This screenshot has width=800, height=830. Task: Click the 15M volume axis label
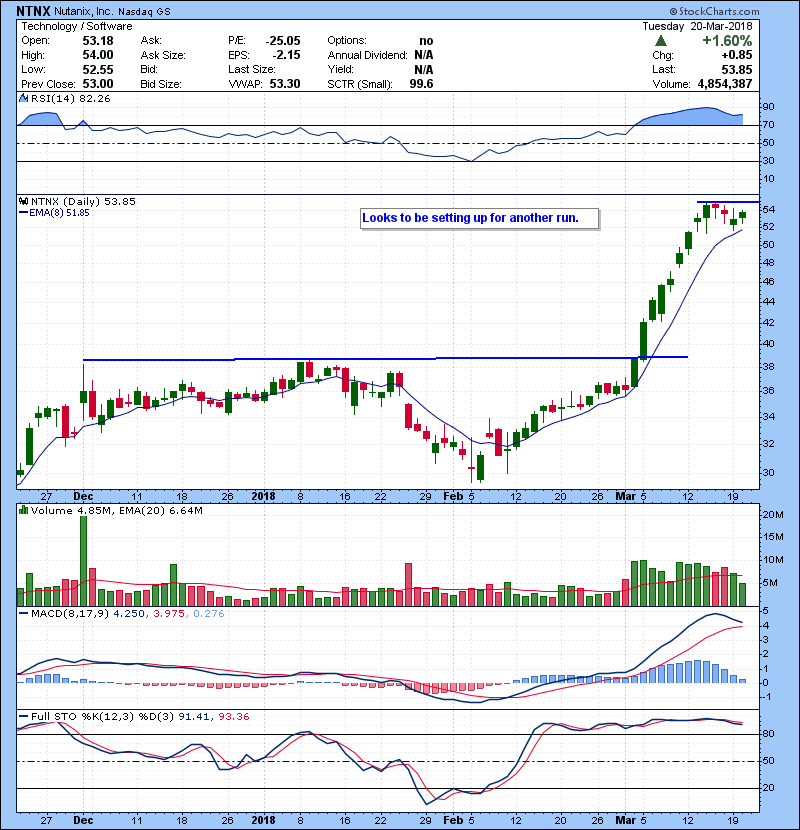tap(772, 537)
